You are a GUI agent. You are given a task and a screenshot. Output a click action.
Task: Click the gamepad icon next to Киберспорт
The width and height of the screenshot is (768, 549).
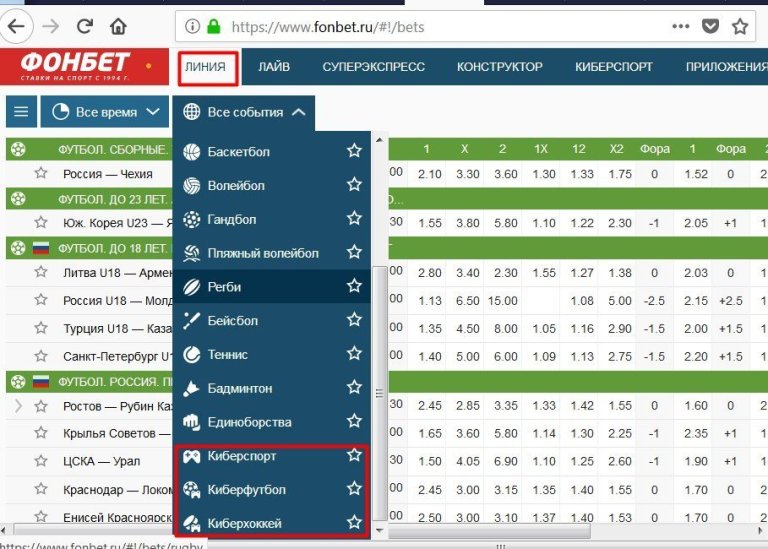pyautogui.click(x=192, y=456)
